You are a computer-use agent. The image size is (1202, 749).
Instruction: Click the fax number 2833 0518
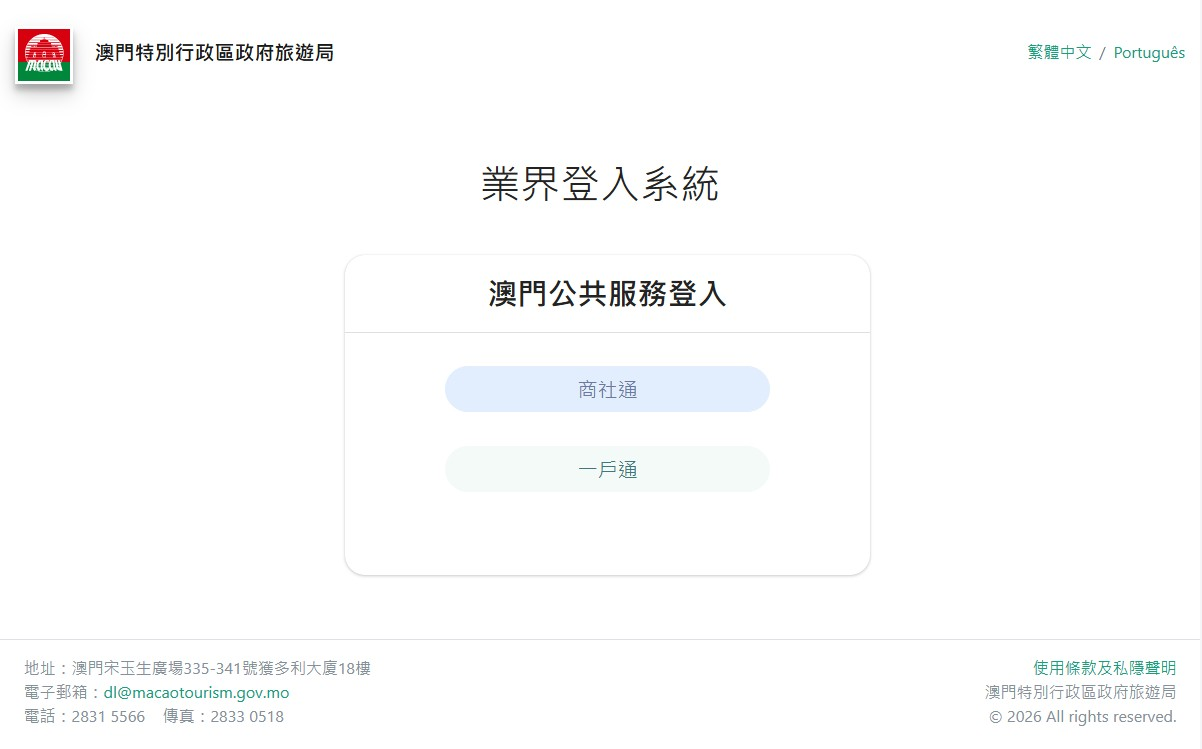(x=246, y=716)
